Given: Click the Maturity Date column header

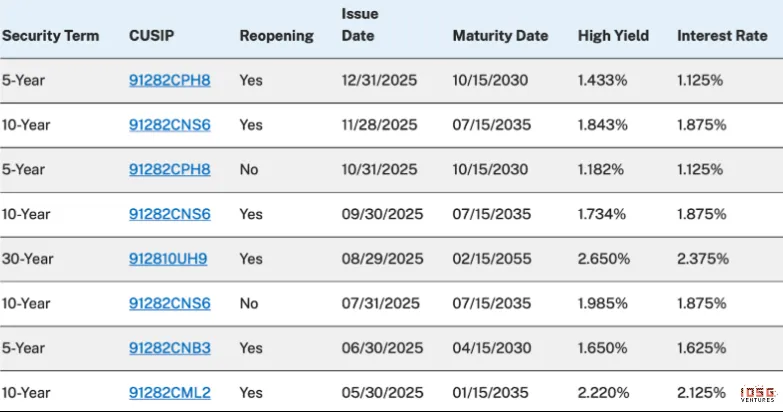Looking at the screenshot, I should click(500, 36).
